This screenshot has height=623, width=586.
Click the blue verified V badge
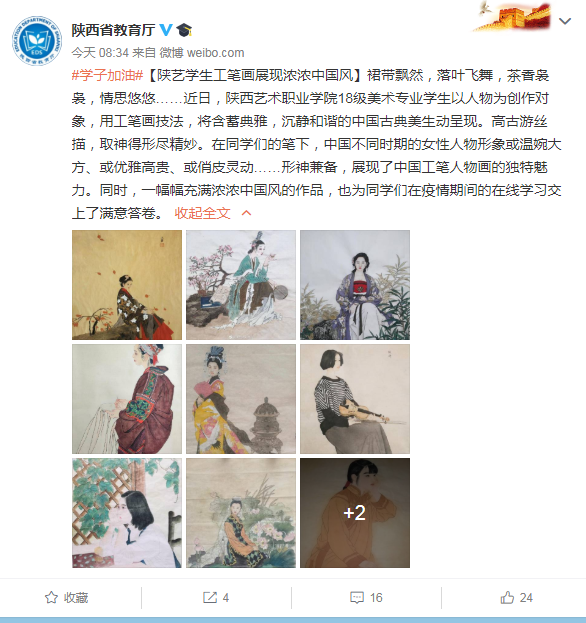pyautogui.click(x=166, y=30)
